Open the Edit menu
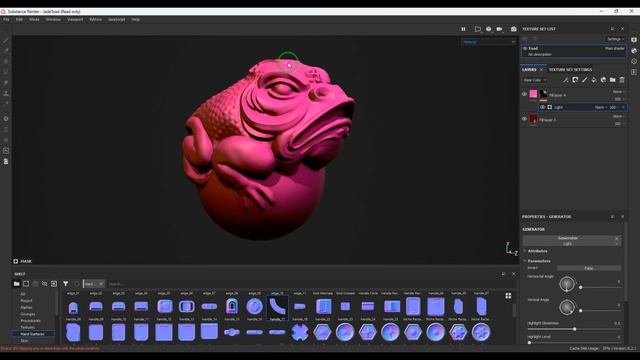The width and height of the screenshot is (640, 360). click(x=19, y=19)
